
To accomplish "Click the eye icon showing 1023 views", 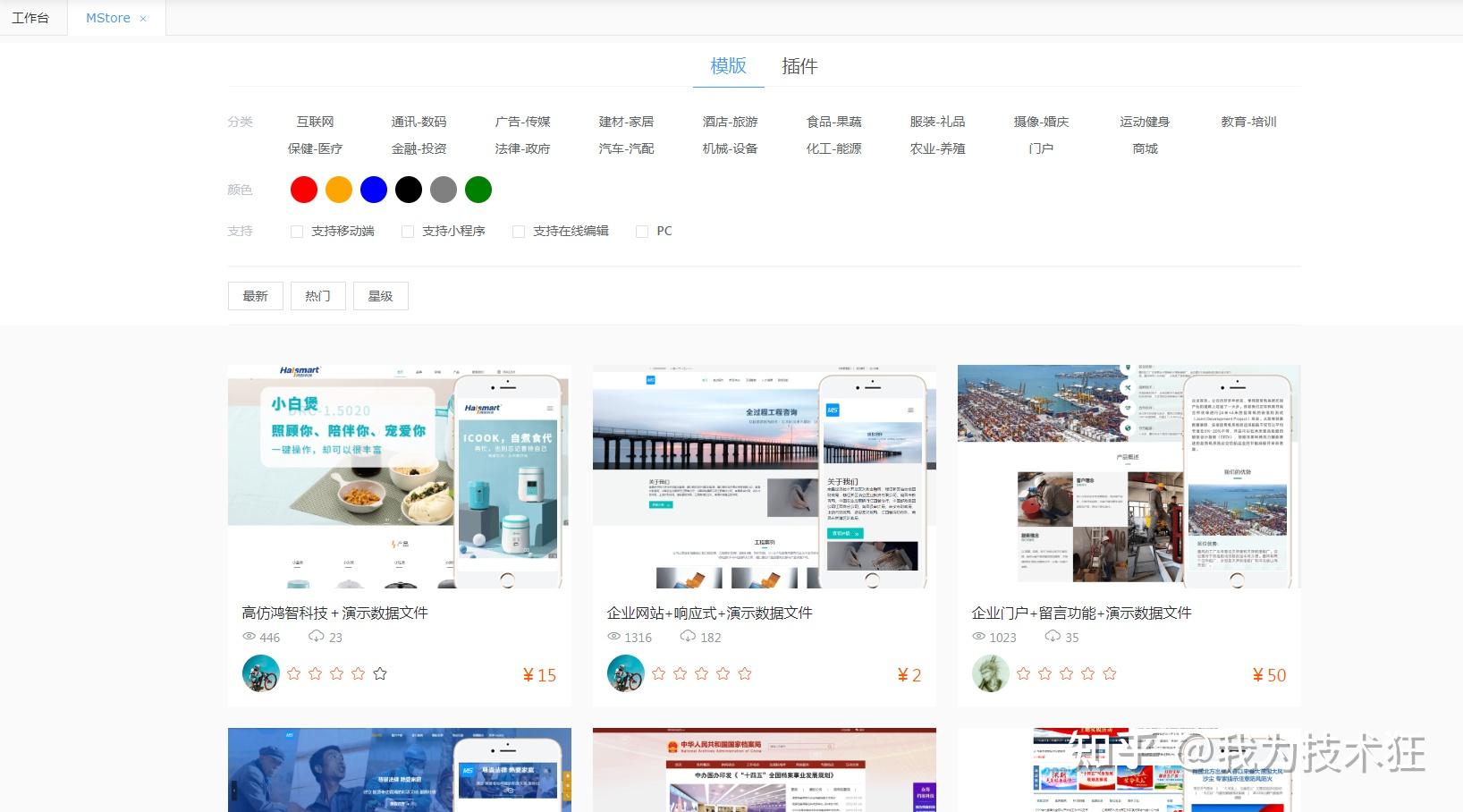I will (978, 636).
